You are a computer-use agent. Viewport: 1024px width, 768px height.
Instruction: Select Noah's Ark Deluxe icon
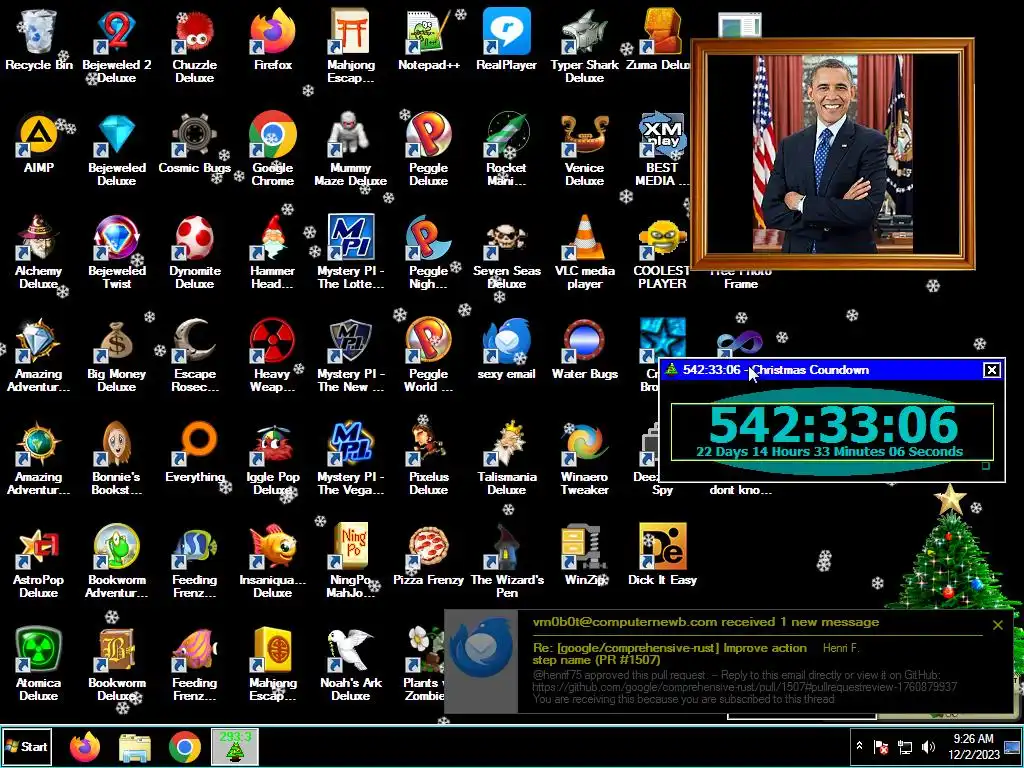click(x=350, y=664)
